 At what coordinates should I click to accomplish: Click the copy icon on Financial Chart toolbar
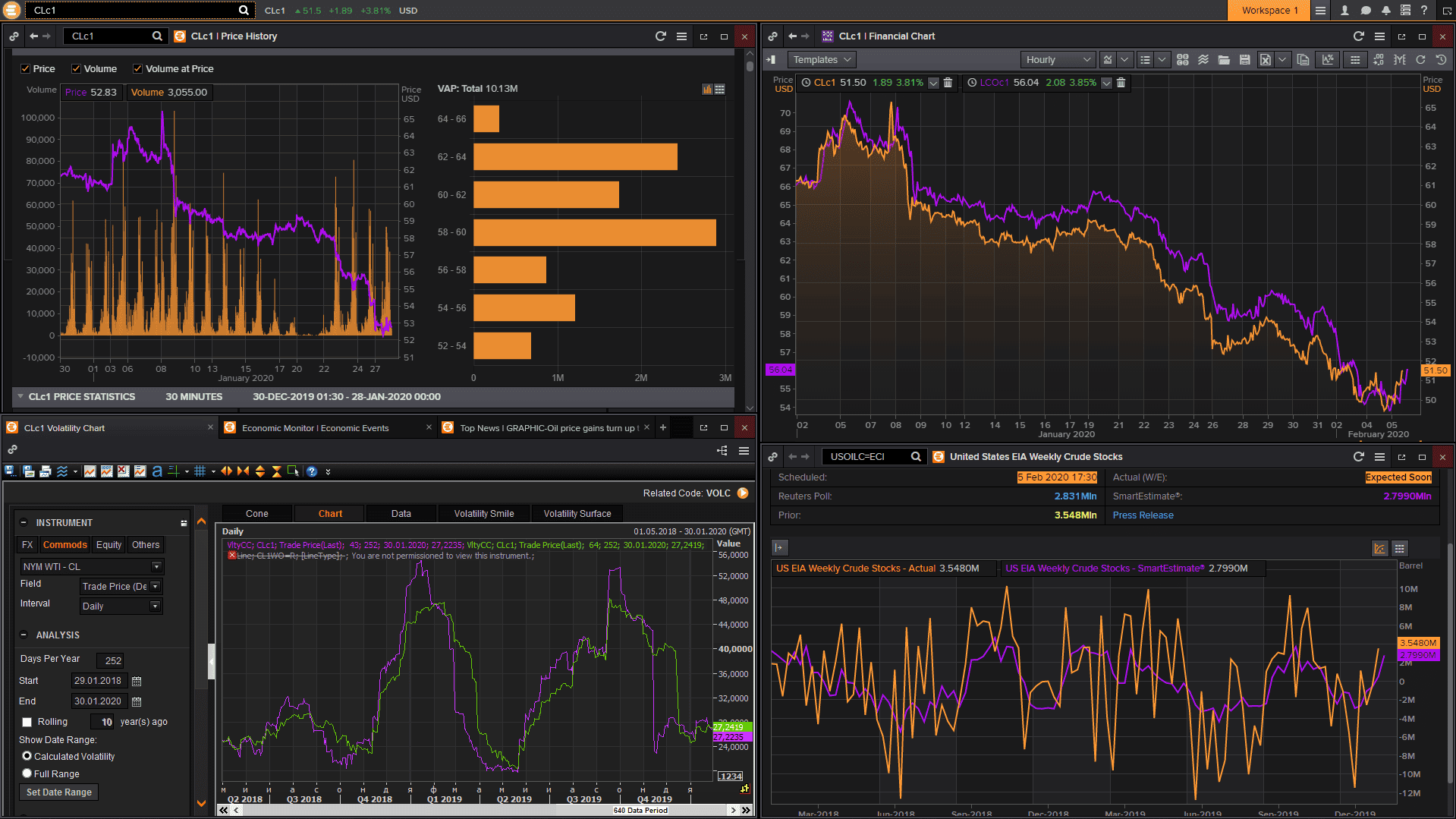tap(1303, 59)
